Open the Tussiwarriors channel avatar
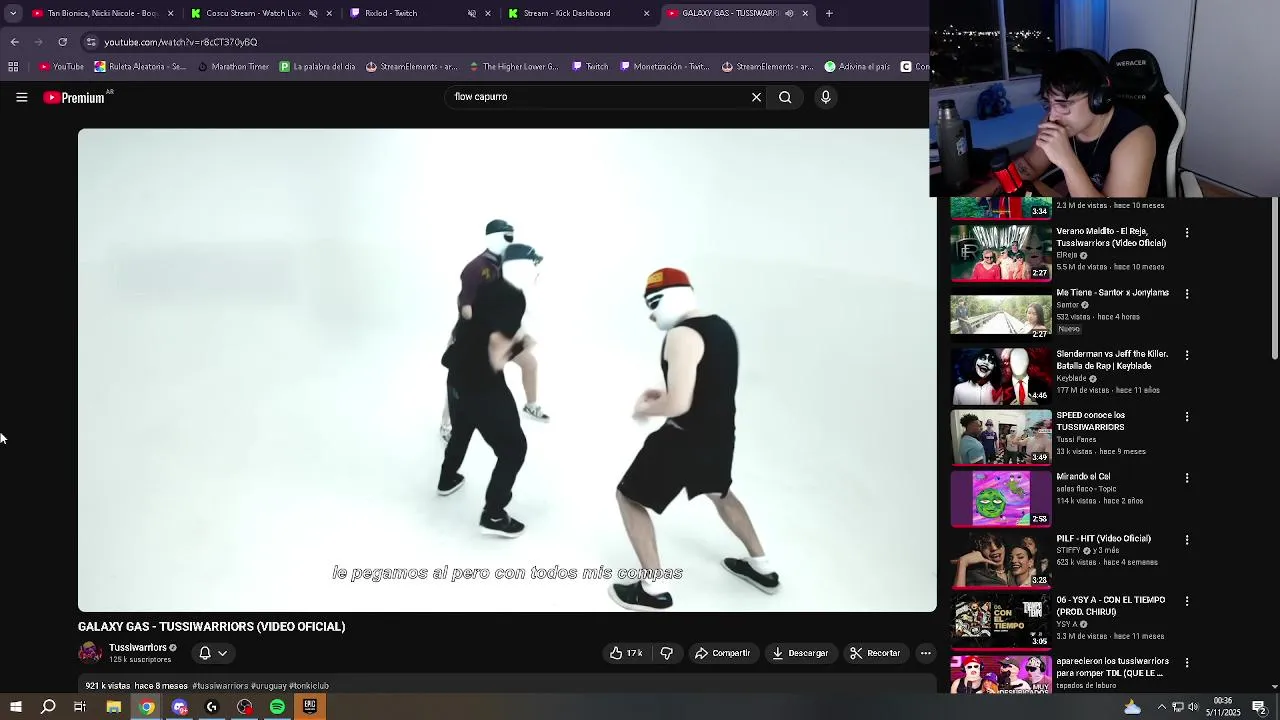The image size is (1280, 720). pyautogui.click(x=90, y=653)
